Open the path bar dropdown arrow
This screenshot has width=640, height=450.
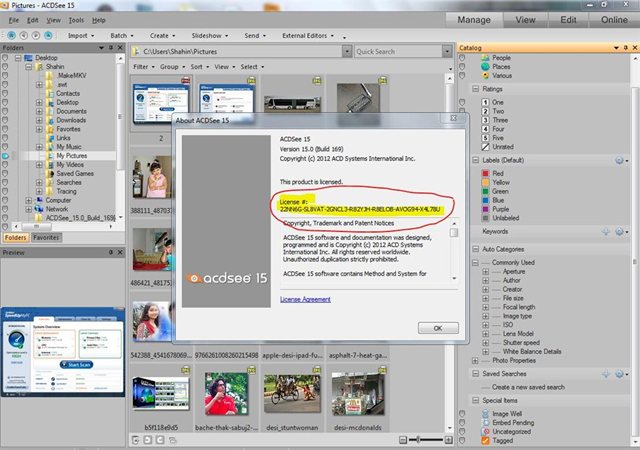point(347,51)
